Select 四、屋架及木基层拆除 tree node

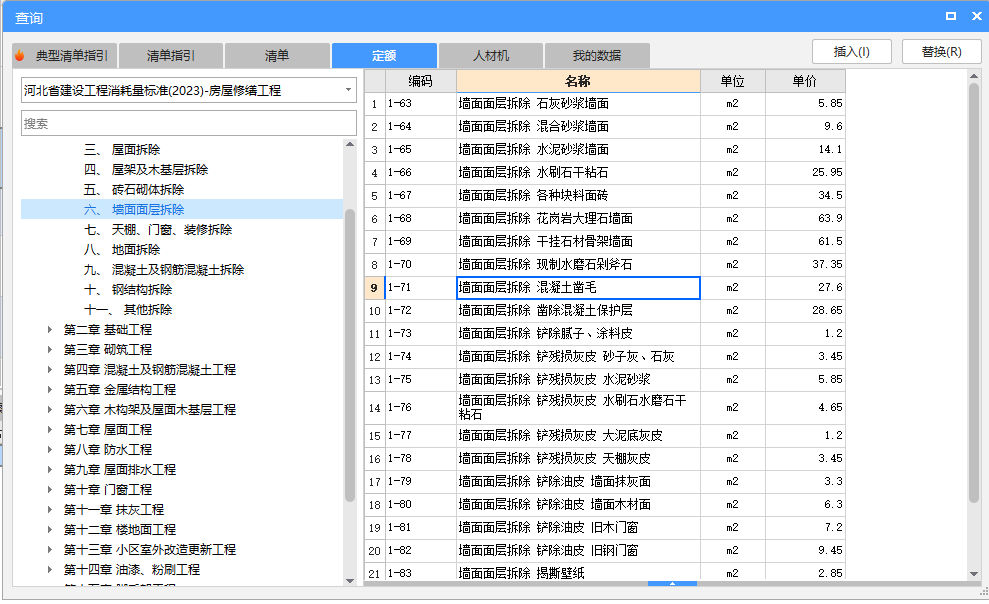pos(146,170)
